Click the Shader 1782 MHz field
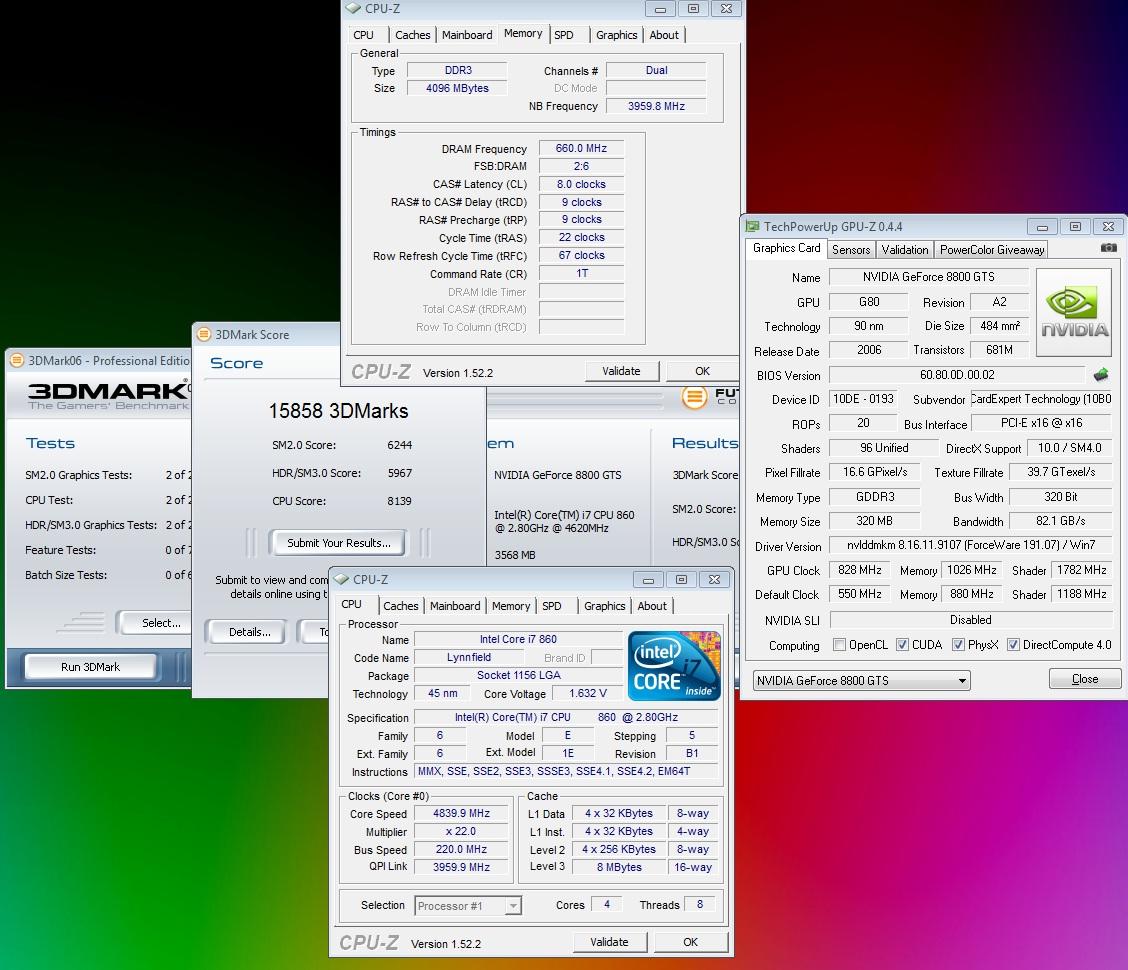Viewport: 1128px width, 970px height. (x=1081, y=571)
